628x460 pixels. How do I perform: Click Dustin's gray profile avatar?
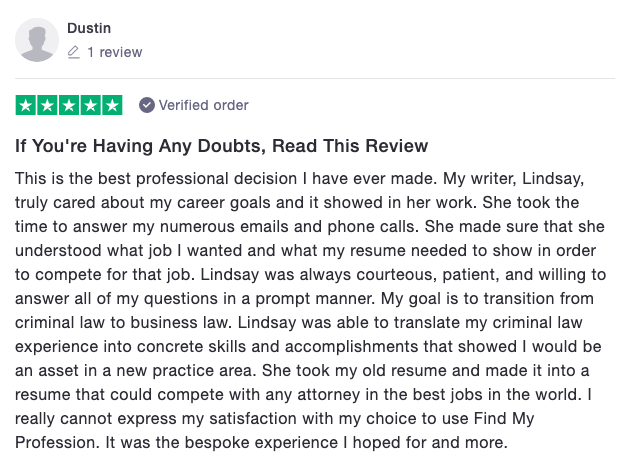click(37, 40)
